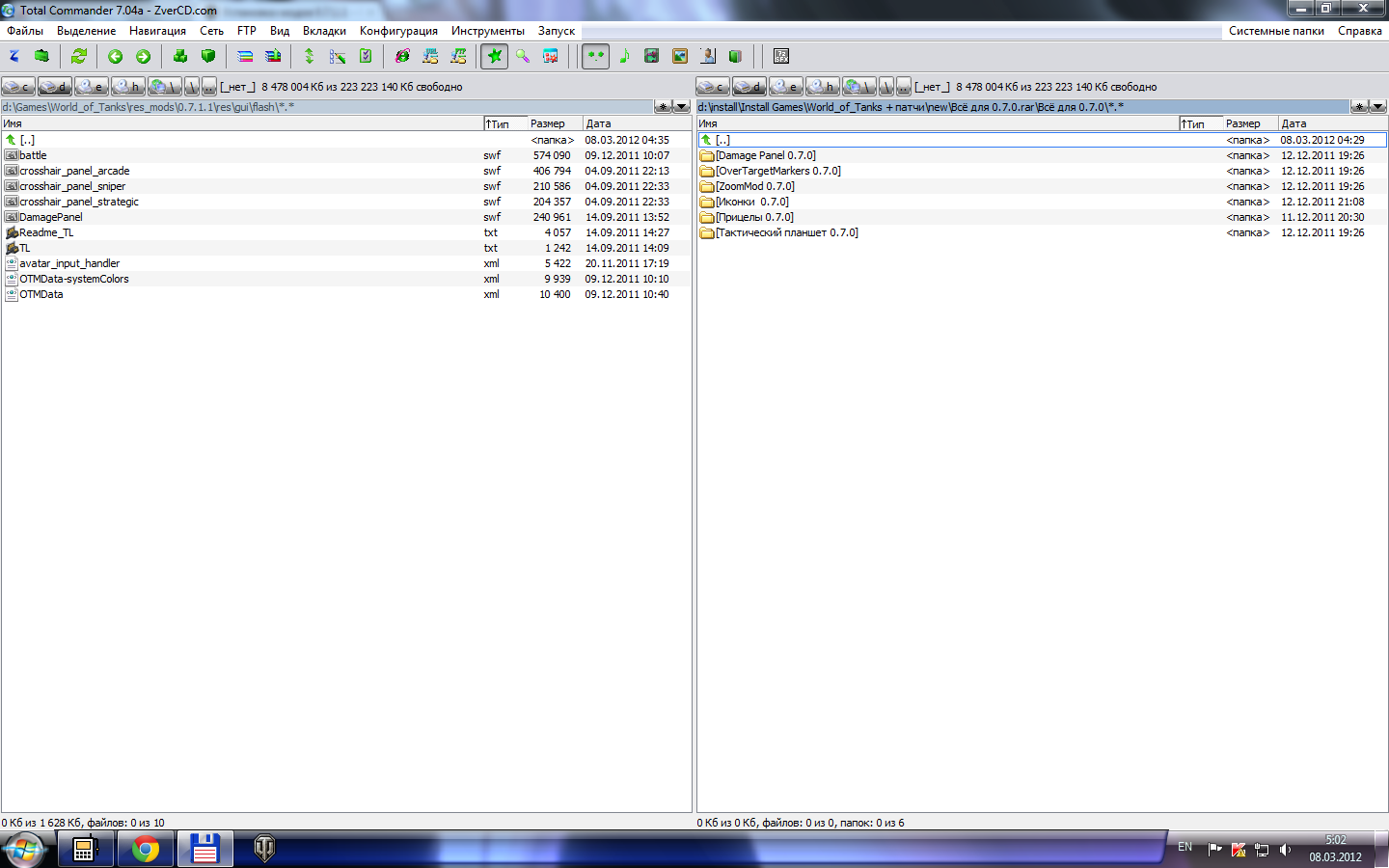
Task: Click the refresh panel toolbar icon
Action: tap(79, 57)
